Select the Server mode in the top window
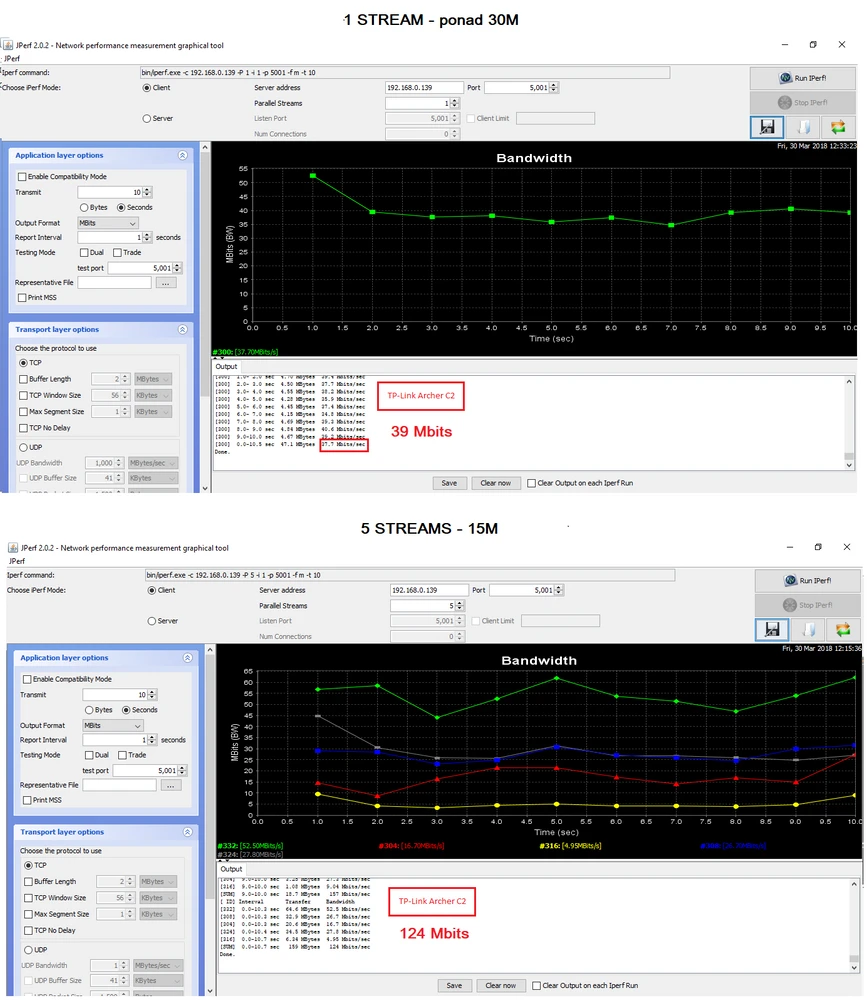This screenshot has height=1000, width=867. click(147, 118)
